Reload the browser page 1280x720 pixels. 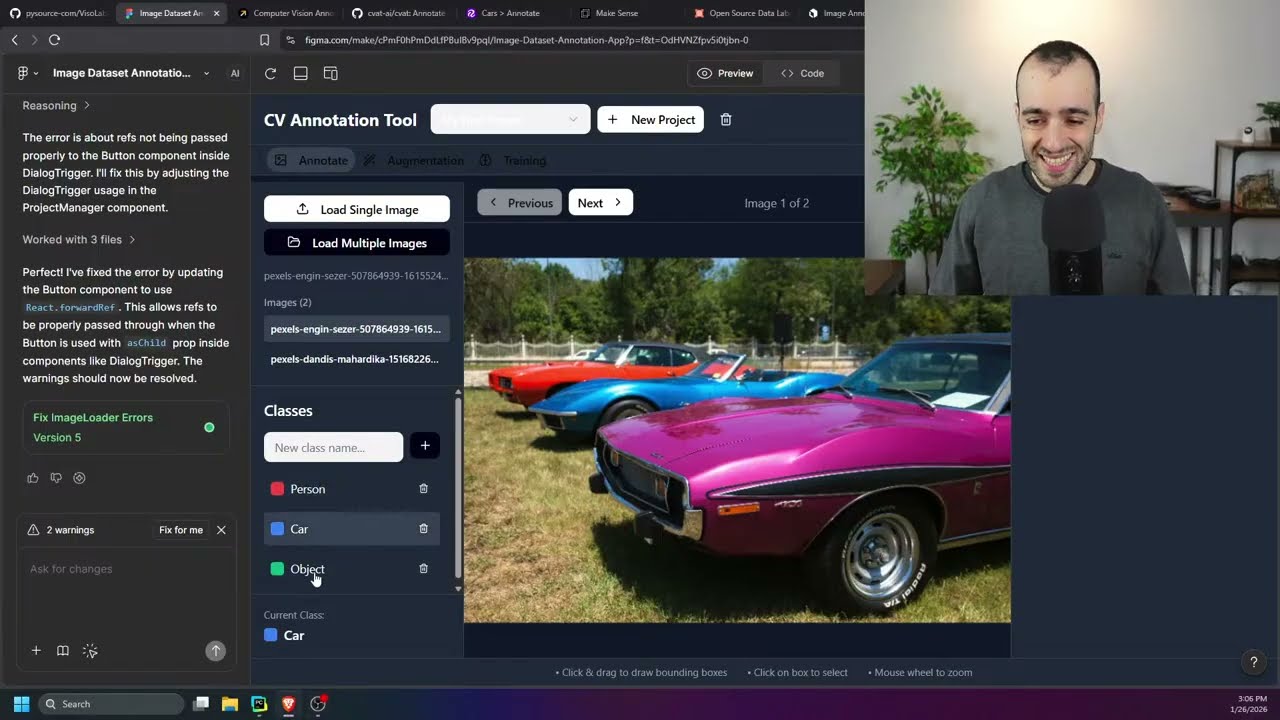[54, 40]
